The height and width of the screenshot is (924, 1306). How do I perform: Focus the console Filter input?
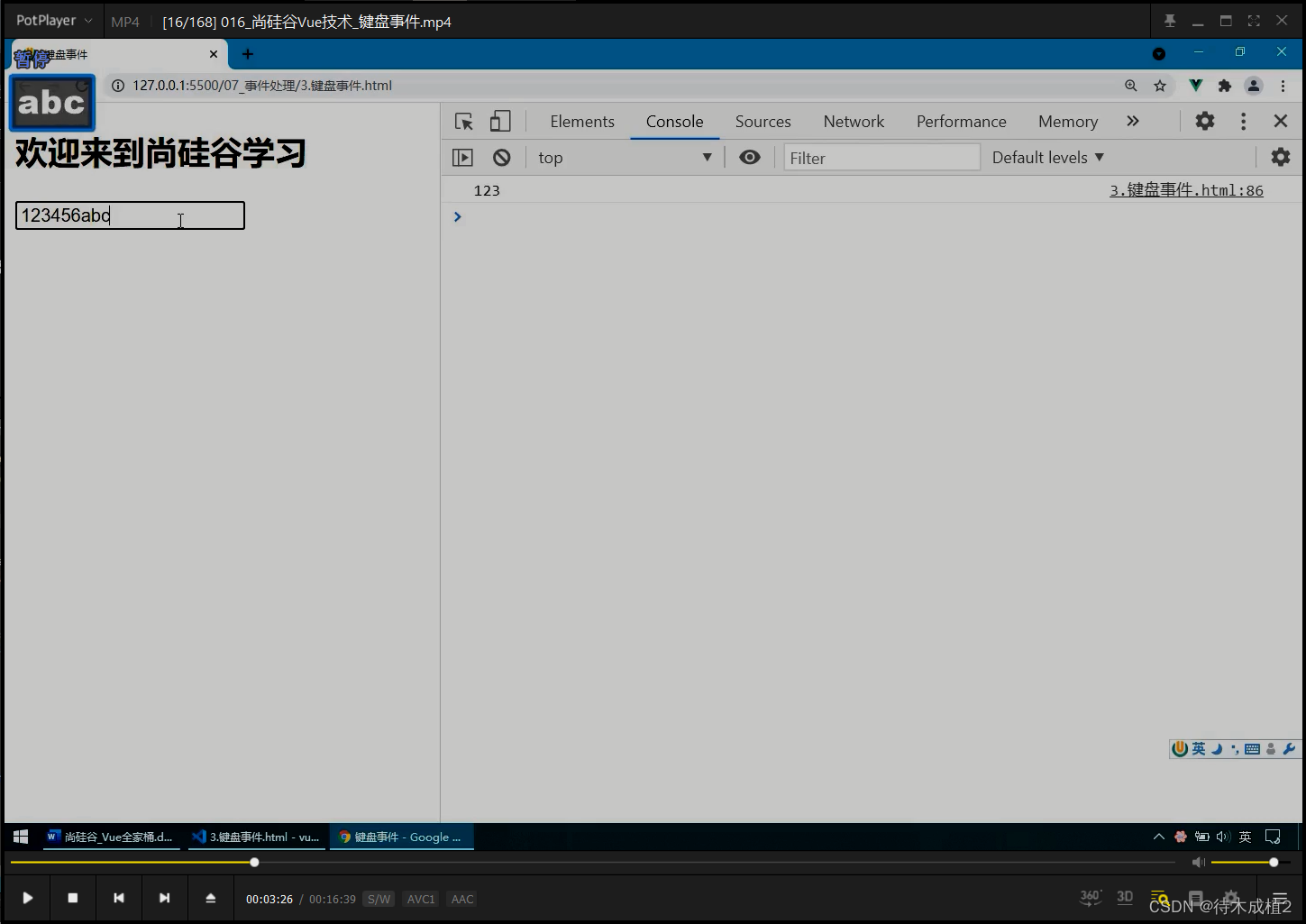pos(881,158)
